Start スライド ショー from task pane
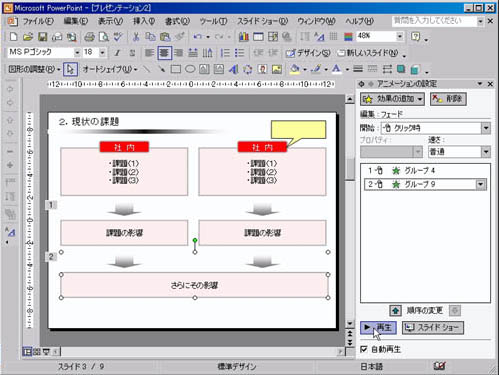The image size is (499, 375). click(x=433, y=328)
